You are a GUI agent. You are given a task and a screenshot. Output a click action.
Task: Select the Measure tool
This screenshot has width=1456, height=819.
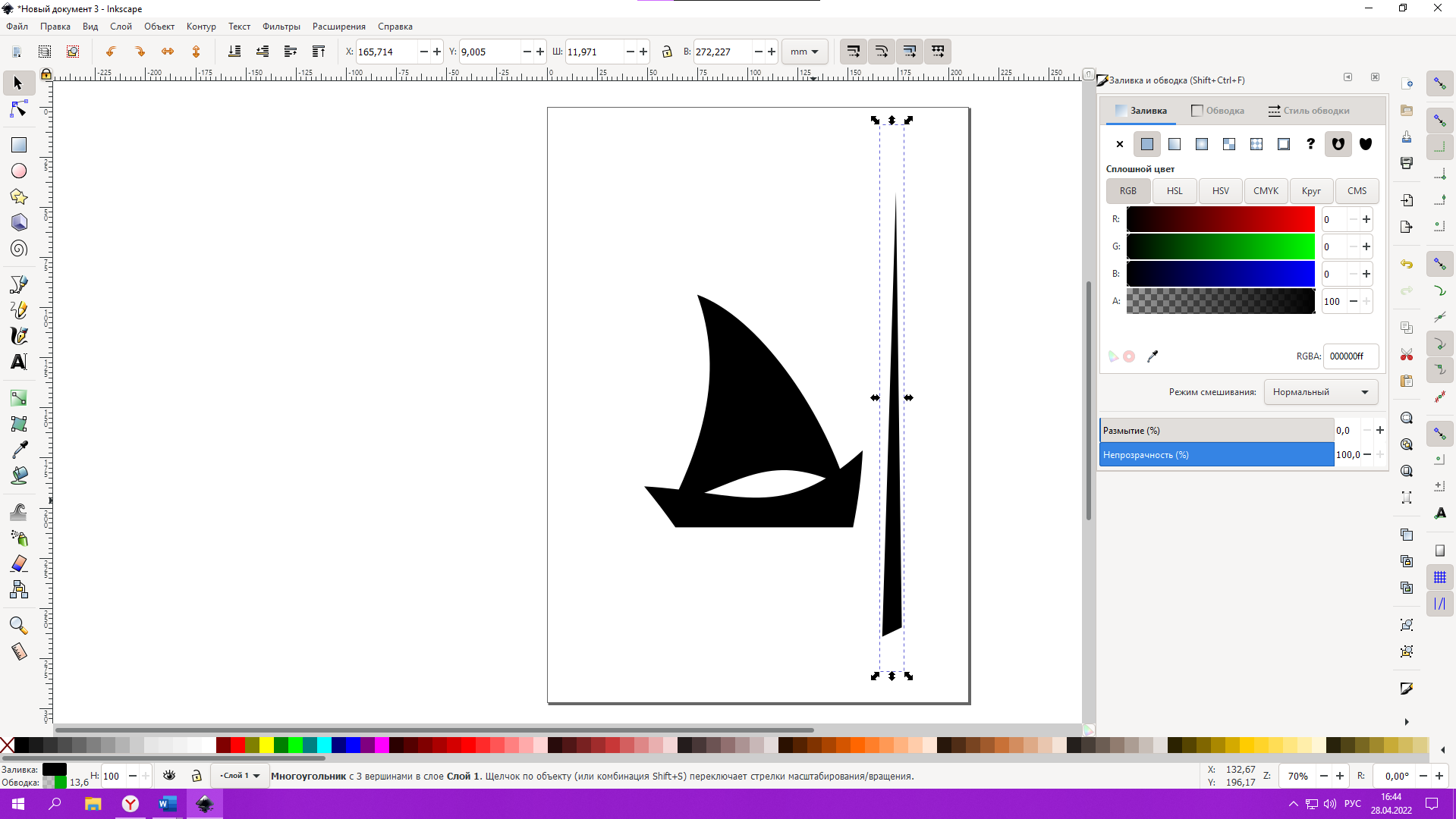(x=18, y=651)
